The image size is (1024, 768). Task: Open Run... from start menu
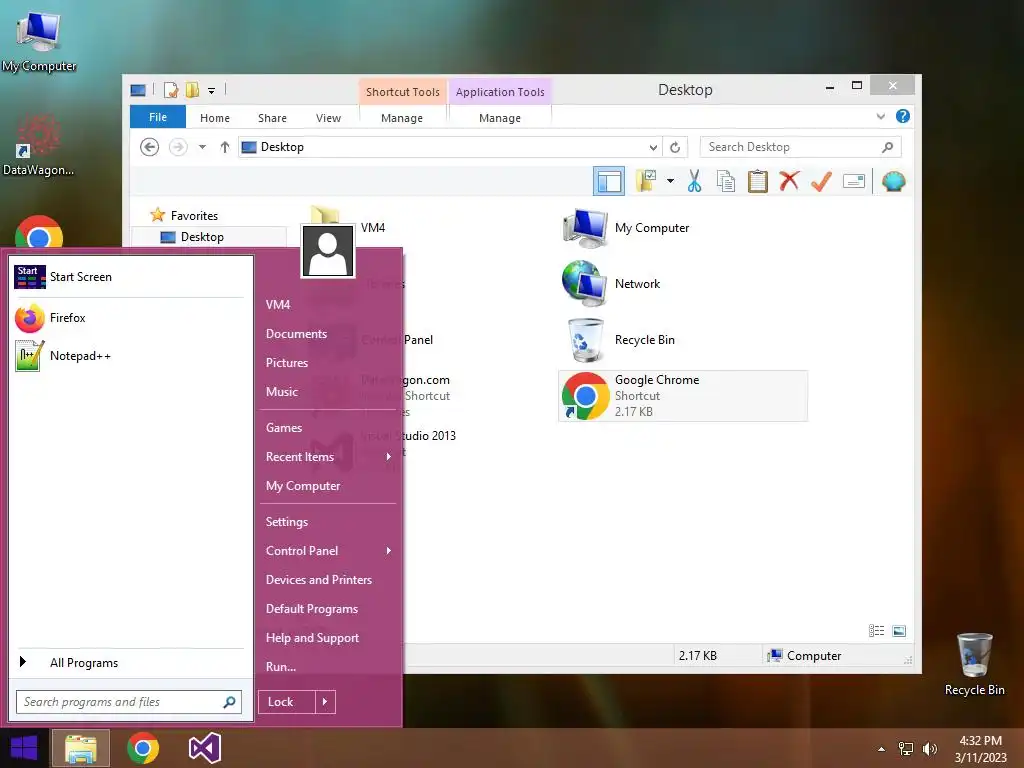281,667
